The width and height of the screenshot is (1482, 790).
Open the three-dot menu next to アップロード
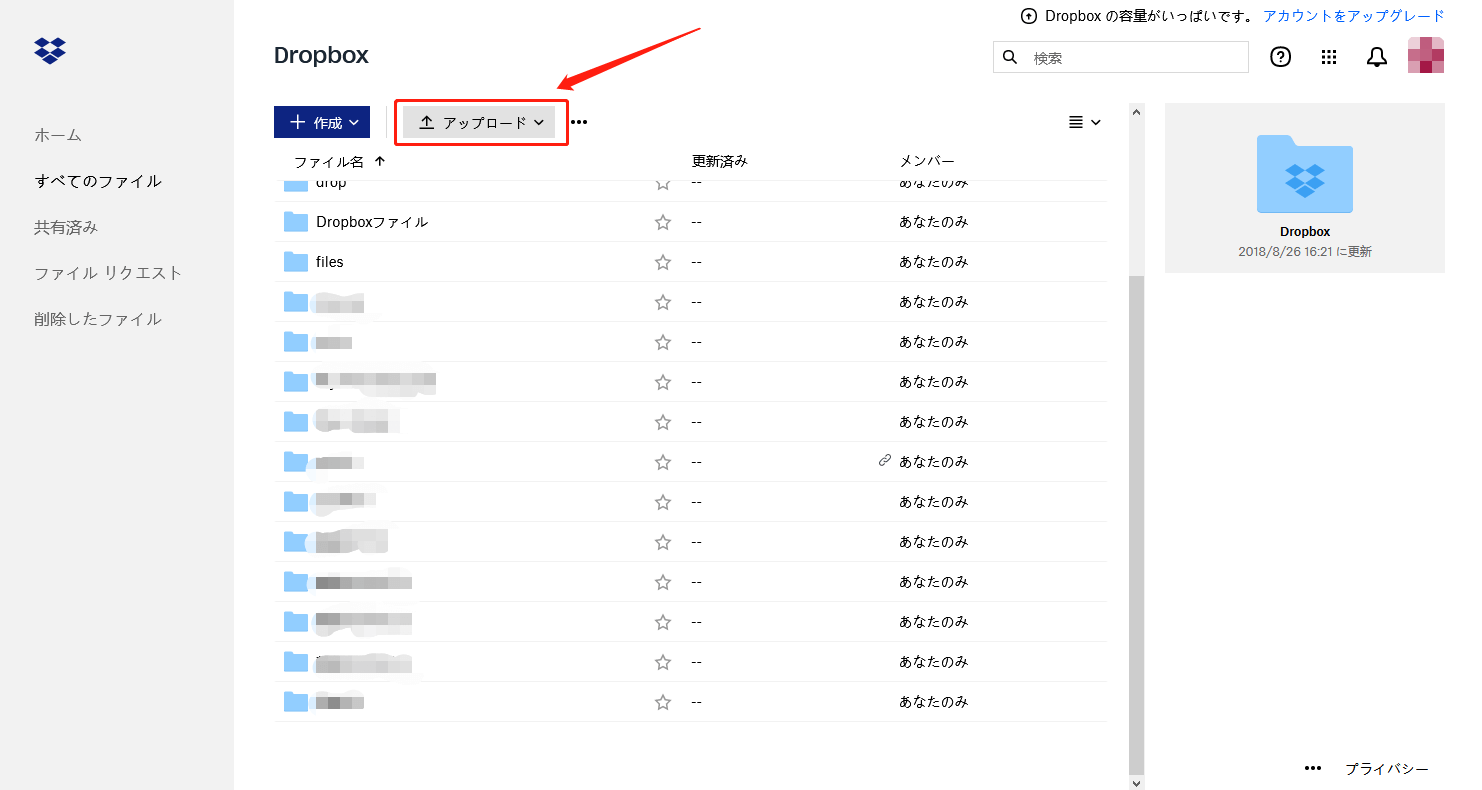click(x=579, y=122)
